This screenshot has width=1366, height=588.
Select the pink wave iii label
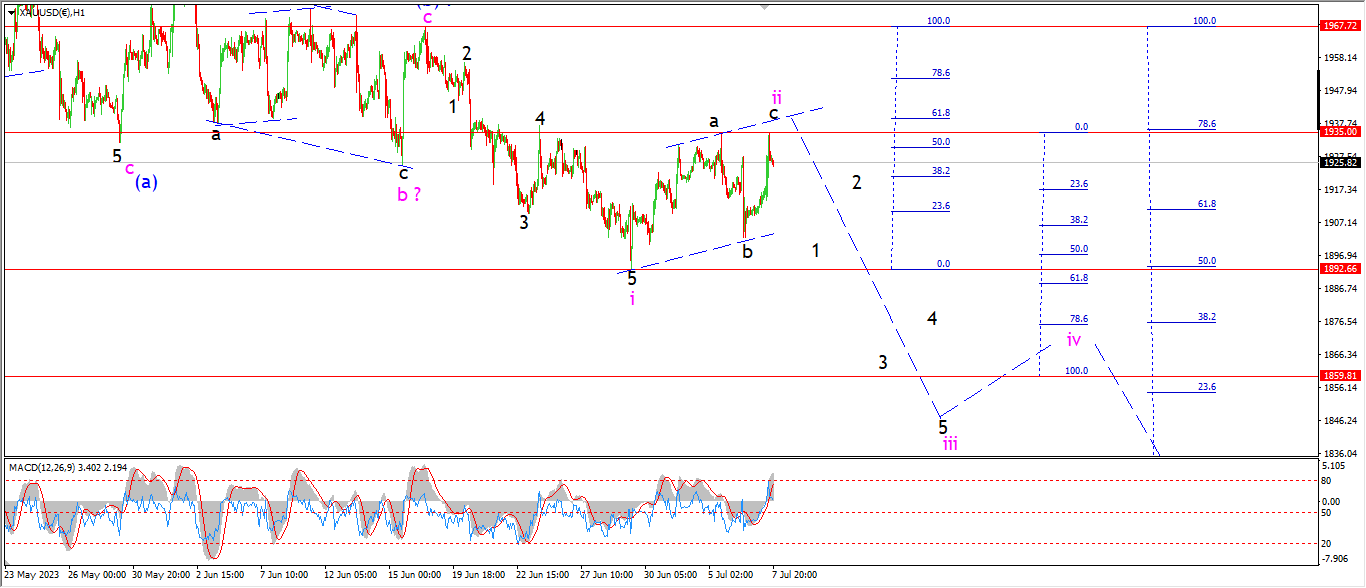(950, 444)
